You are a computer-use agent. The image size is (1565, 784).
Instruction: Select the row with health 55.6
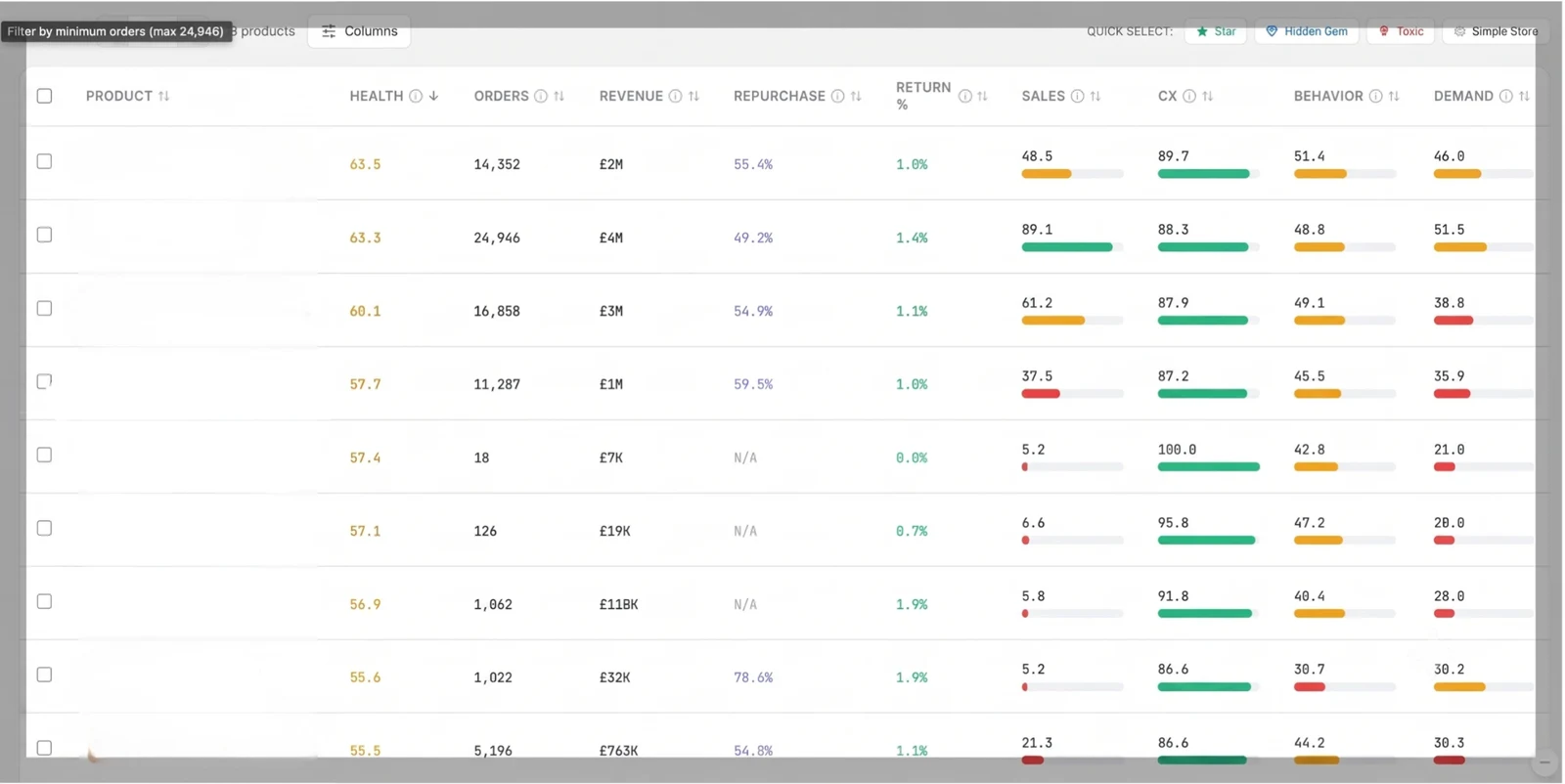coord(44,675)
